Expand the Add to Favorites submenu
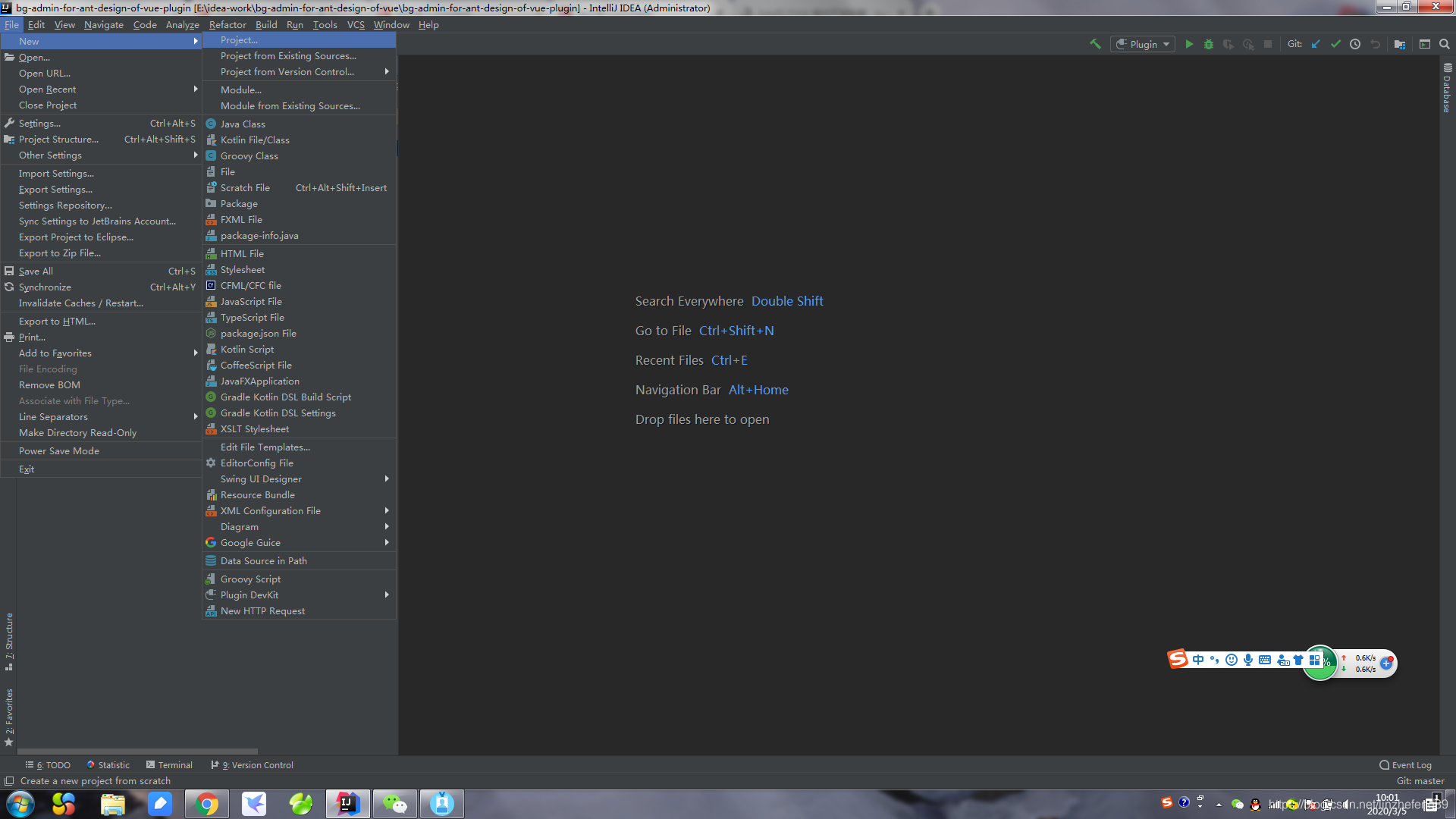This screenshot has height=819, width=1456. [x=101, y=353]
